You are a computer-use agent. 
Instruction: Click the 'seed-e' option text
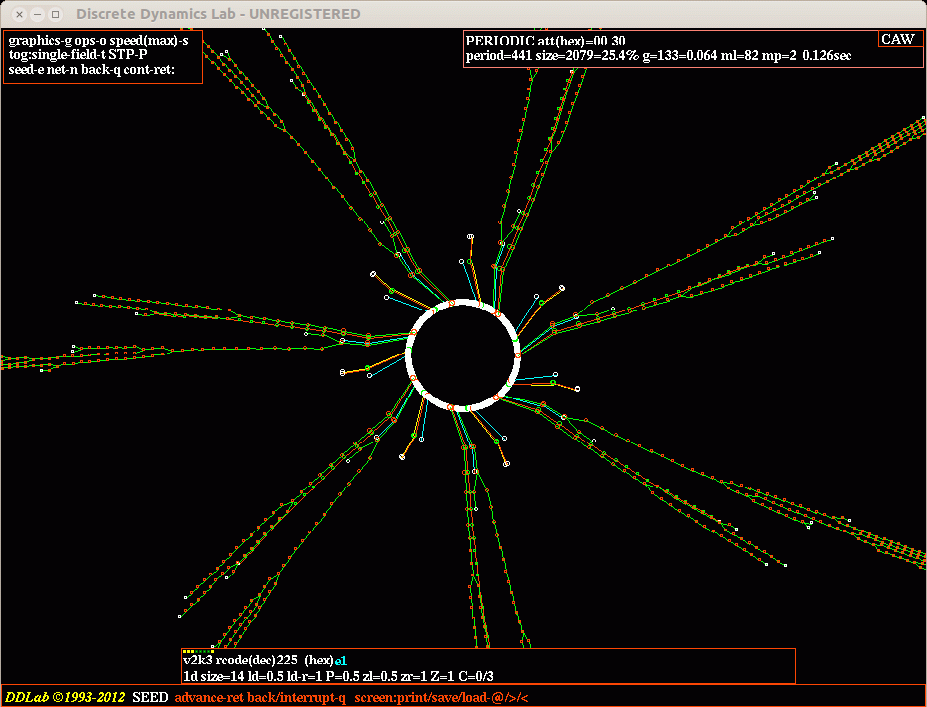(26, 69)
